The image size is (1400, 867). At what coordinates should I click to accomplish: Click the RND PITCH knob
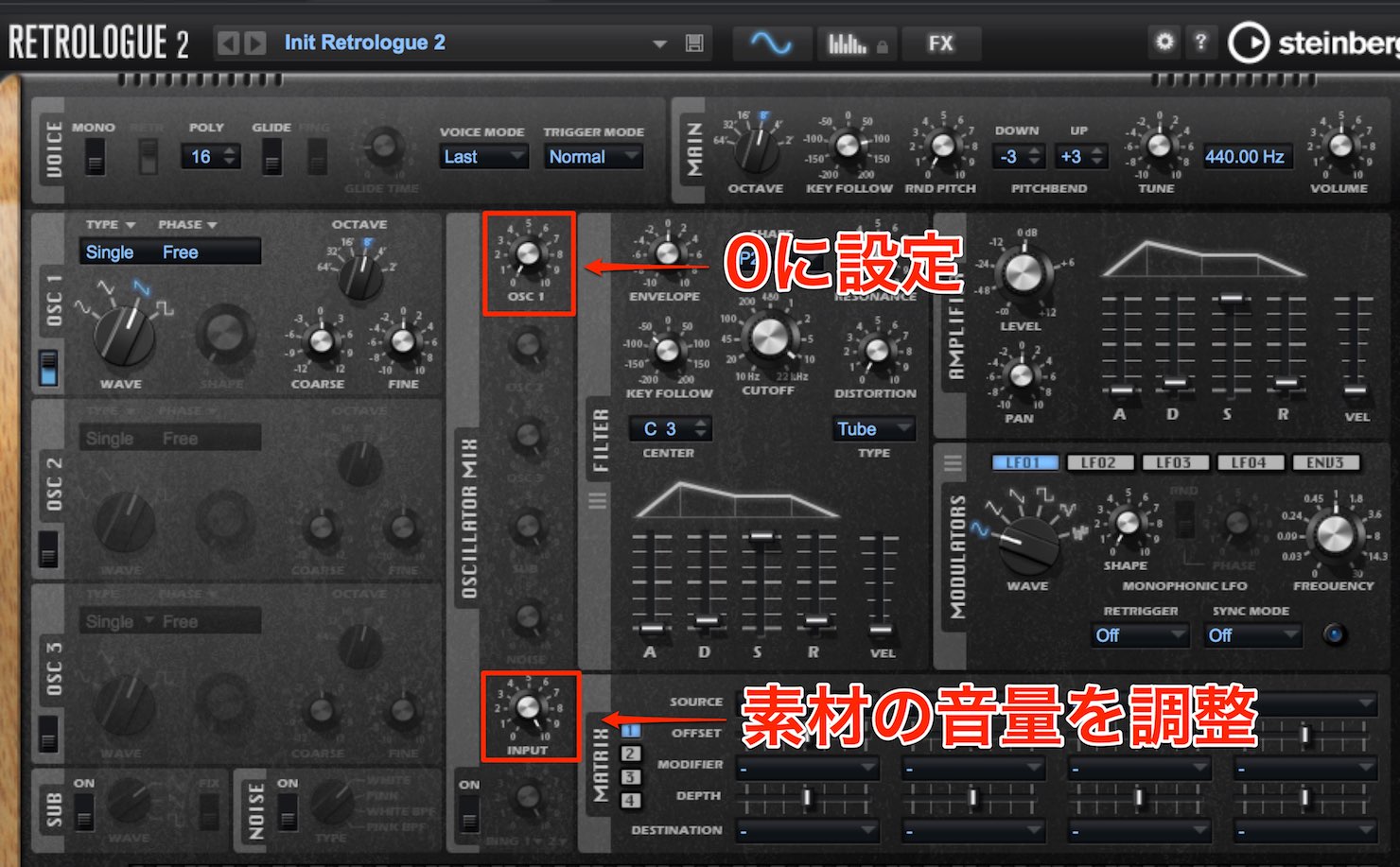point(942,146)
